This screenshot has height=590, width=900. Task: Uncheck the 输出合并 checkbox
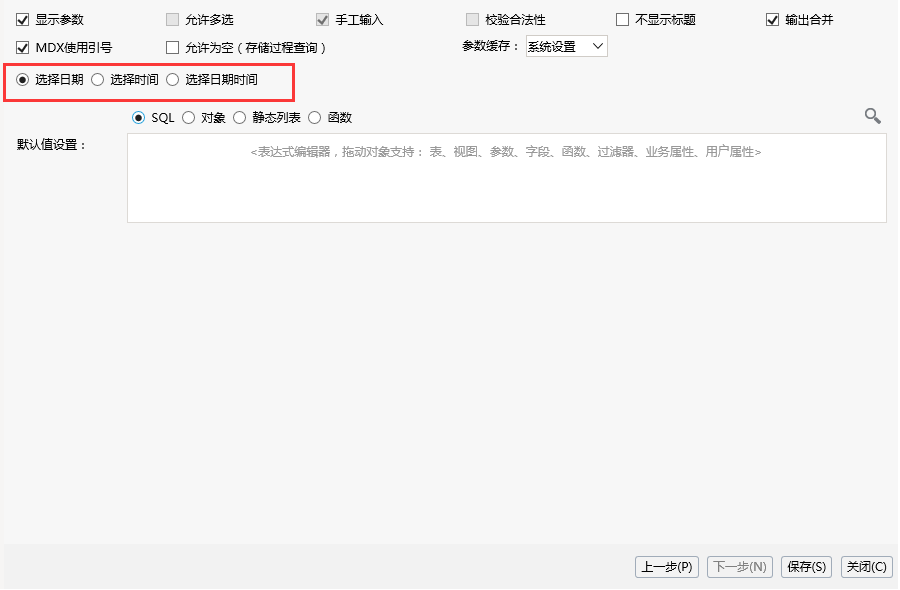773,20
